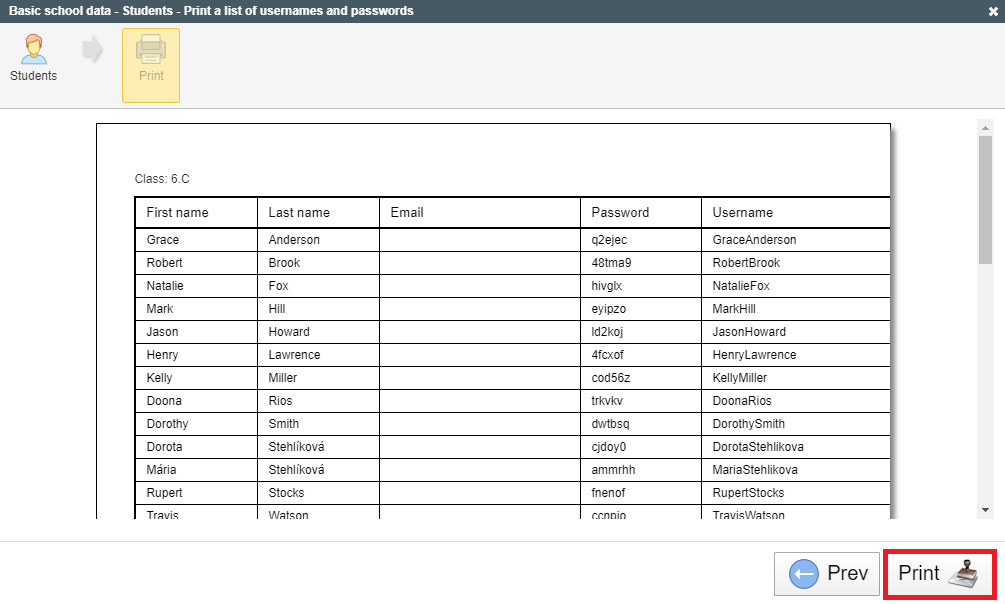
Task: Click the password 'ld2koj'
Action: [x=607, y=332]
